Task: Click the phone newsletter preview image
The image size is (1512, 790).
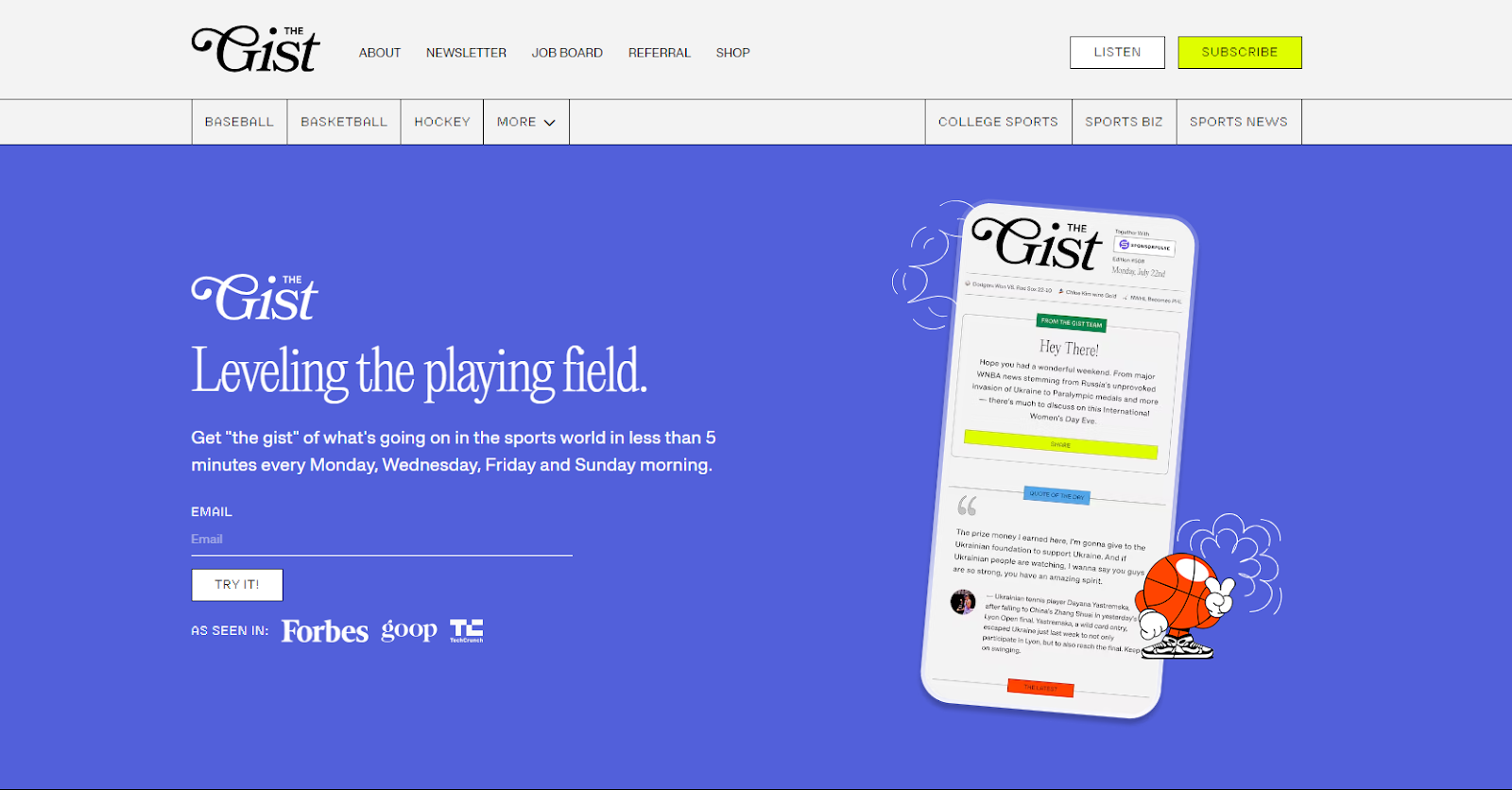Action: click(x=1058, y=460)
